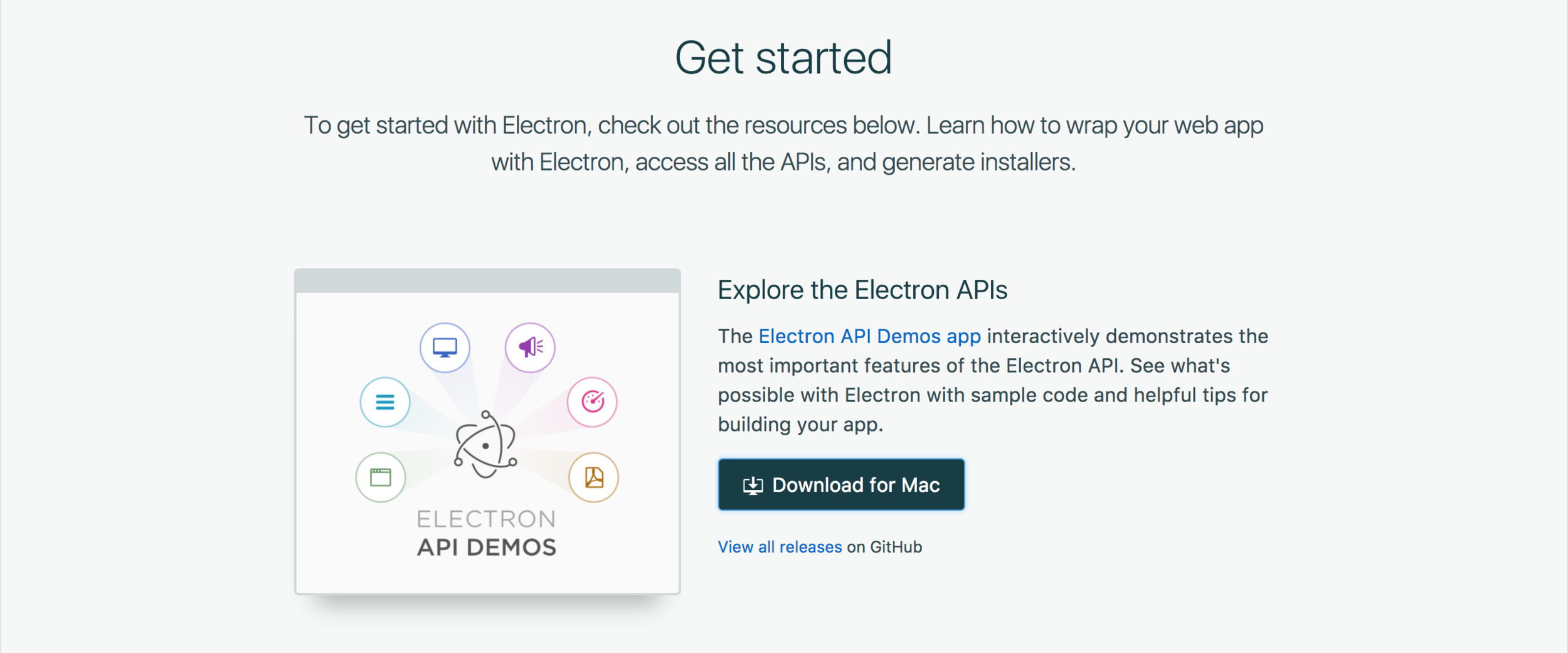The image size is (1568, 653).
Task: Select the blue hamburger menu icon
Action: [384, 402]
